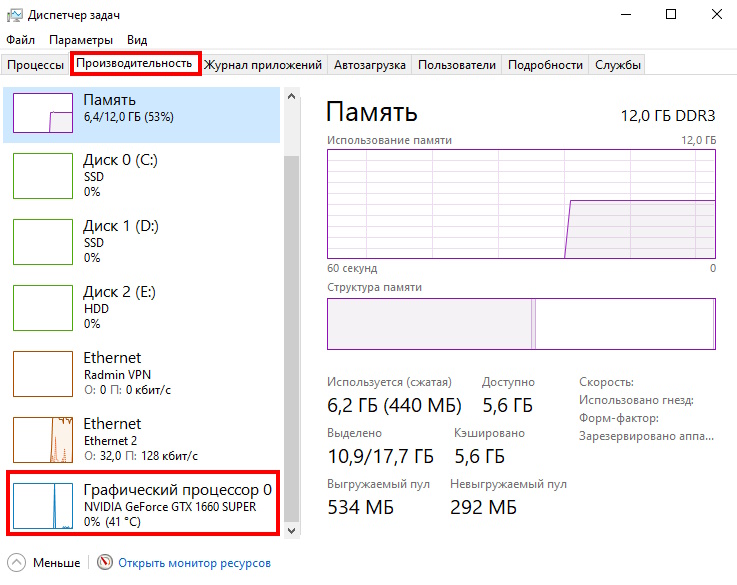The height and width of the screenshot is (585, 737).
Task: Select the Память 6,4/12,0 ГБ (53%) text
Action: pos(128,108)
